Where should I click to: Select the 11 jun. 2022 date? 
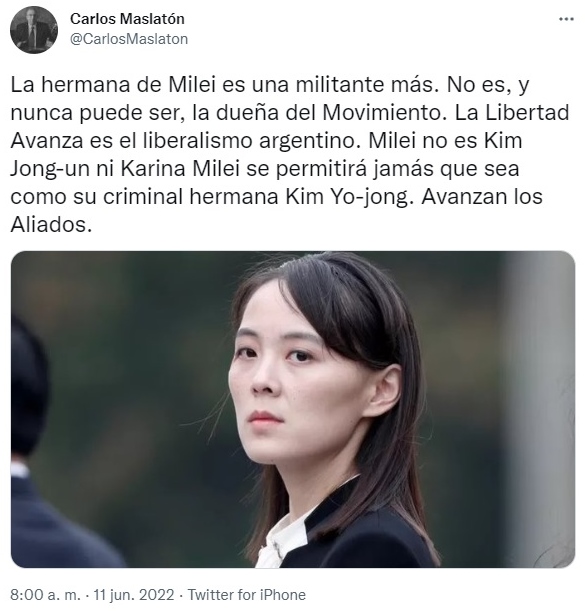click(x=133, y=595)
